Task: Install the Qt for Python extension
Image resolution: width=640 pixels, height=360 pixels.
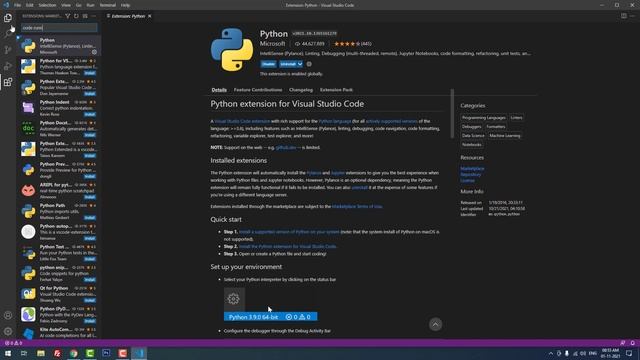Action: click(x=90, y=300)
